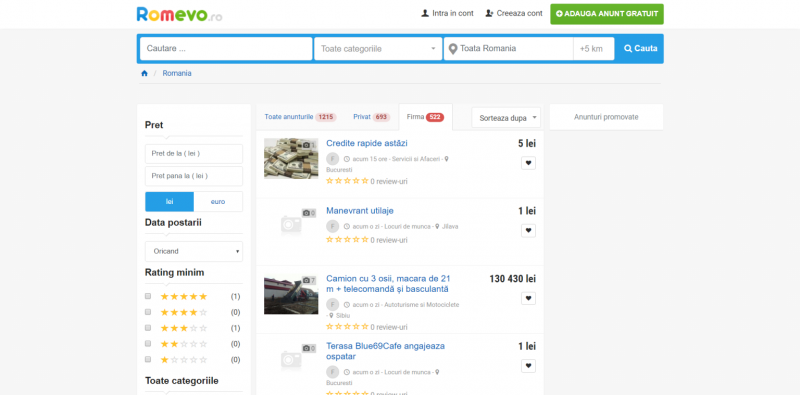Click the Pret pana la input

(194, 176)
